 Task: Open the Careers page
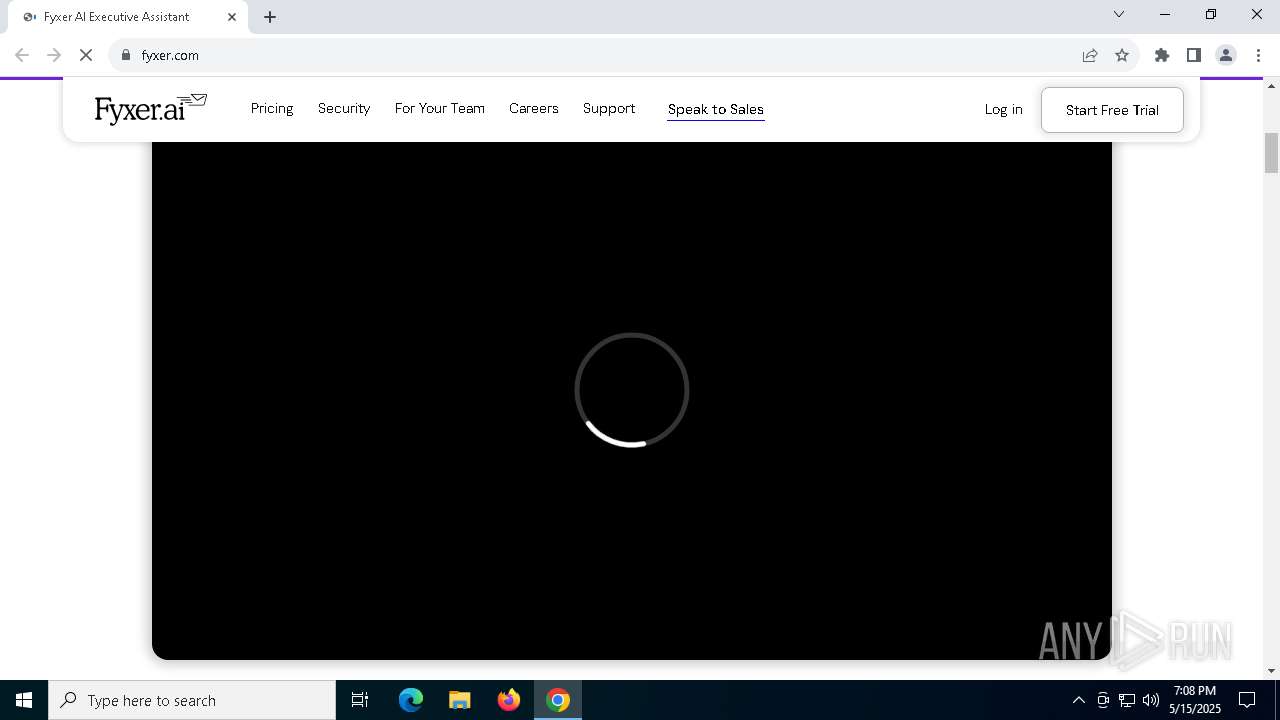pos(534,108)
